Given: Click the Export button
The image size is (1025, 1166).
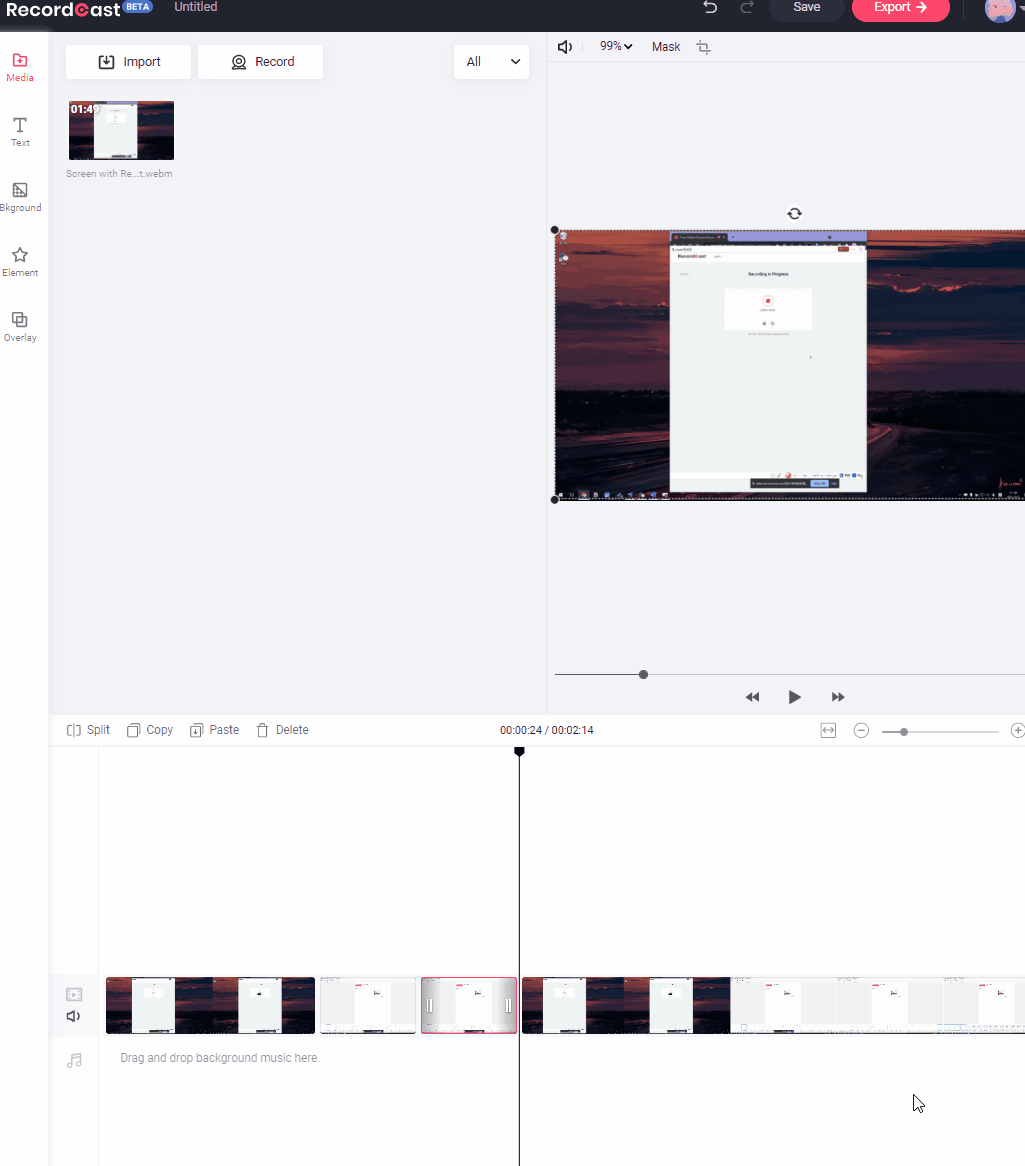Looking at the screenshot, I should 901,8.
